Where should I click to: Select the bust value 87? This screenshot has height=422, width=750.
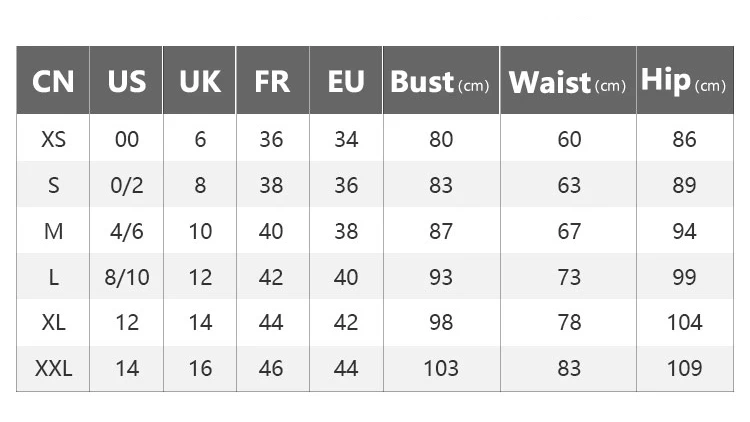[441, 231]
